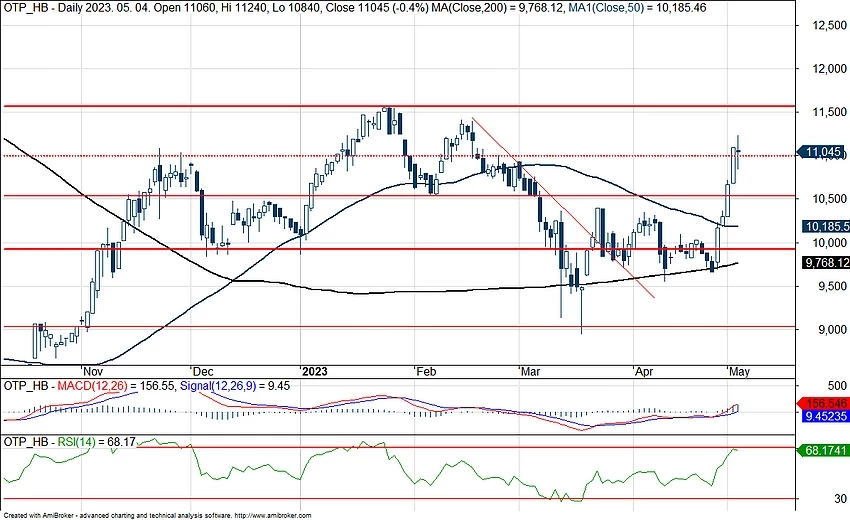Click the 11,045 current price tag
The width and height of the screenshot is (850, 520).
[825, 153]
